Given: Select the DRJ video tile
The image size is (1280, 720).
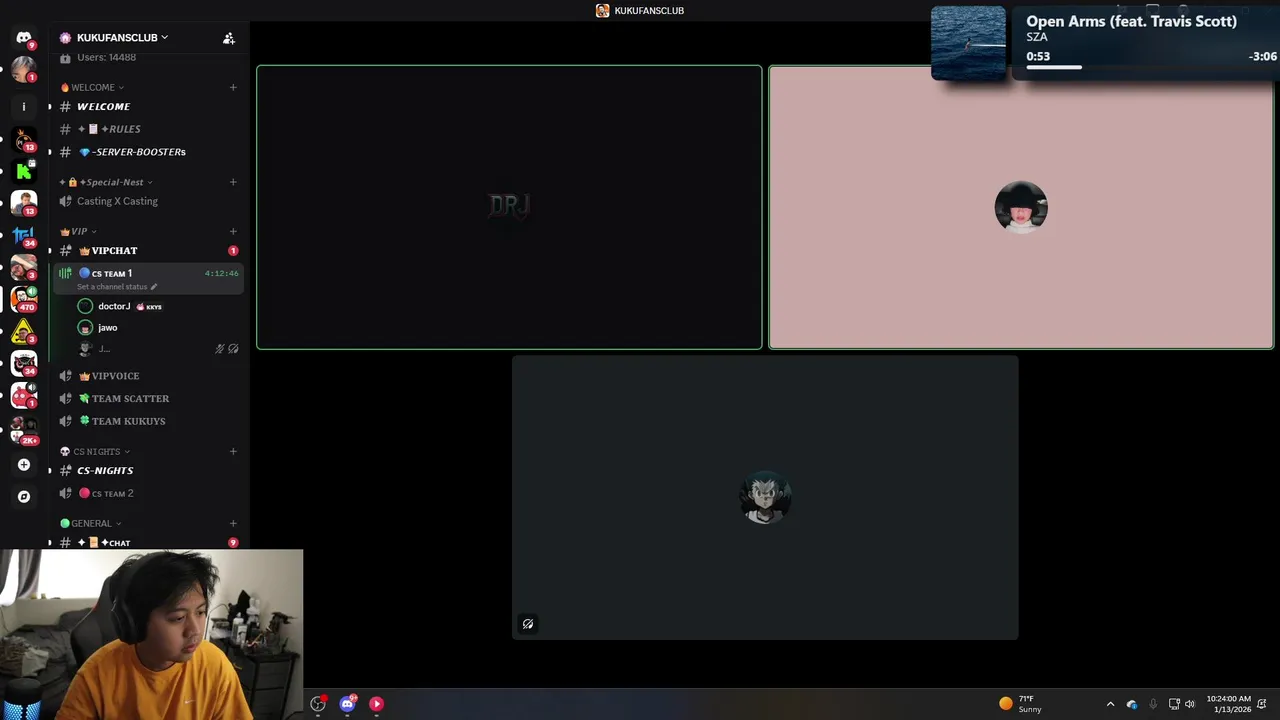Looking at the screenshot, I should pos(509,207).
